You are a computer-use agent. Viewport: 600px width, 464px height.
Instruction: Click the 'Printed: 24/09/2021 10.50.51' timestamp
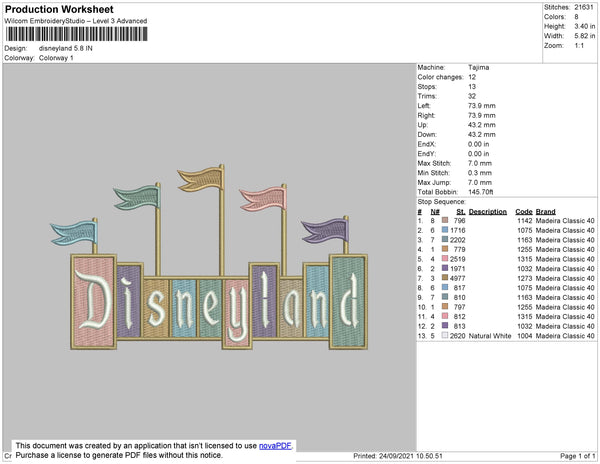tap(398, 456)
